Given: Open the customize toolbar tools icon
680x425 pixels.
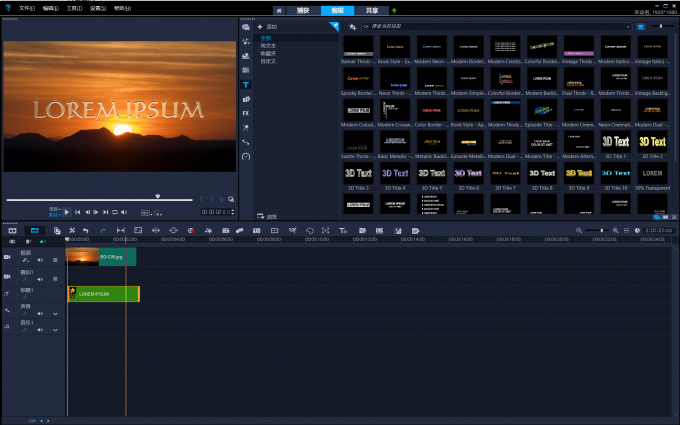Looking at the screenshot, I should pyautogui.click(x=72, y=231).
